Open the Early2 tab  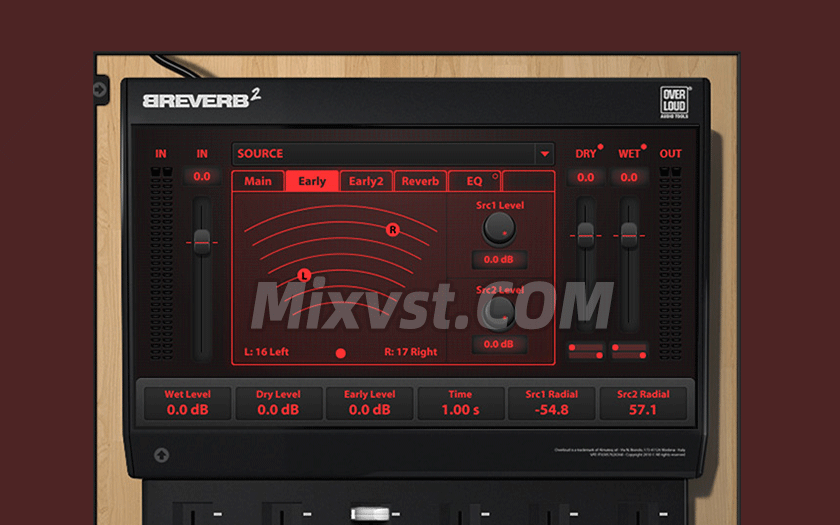[366, 181]
